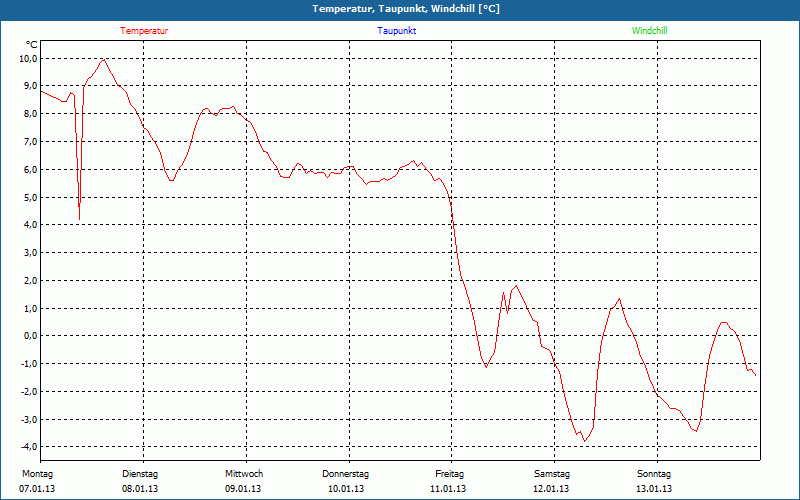
Task: Click the date 10.01.13
Action: [346, 489]
